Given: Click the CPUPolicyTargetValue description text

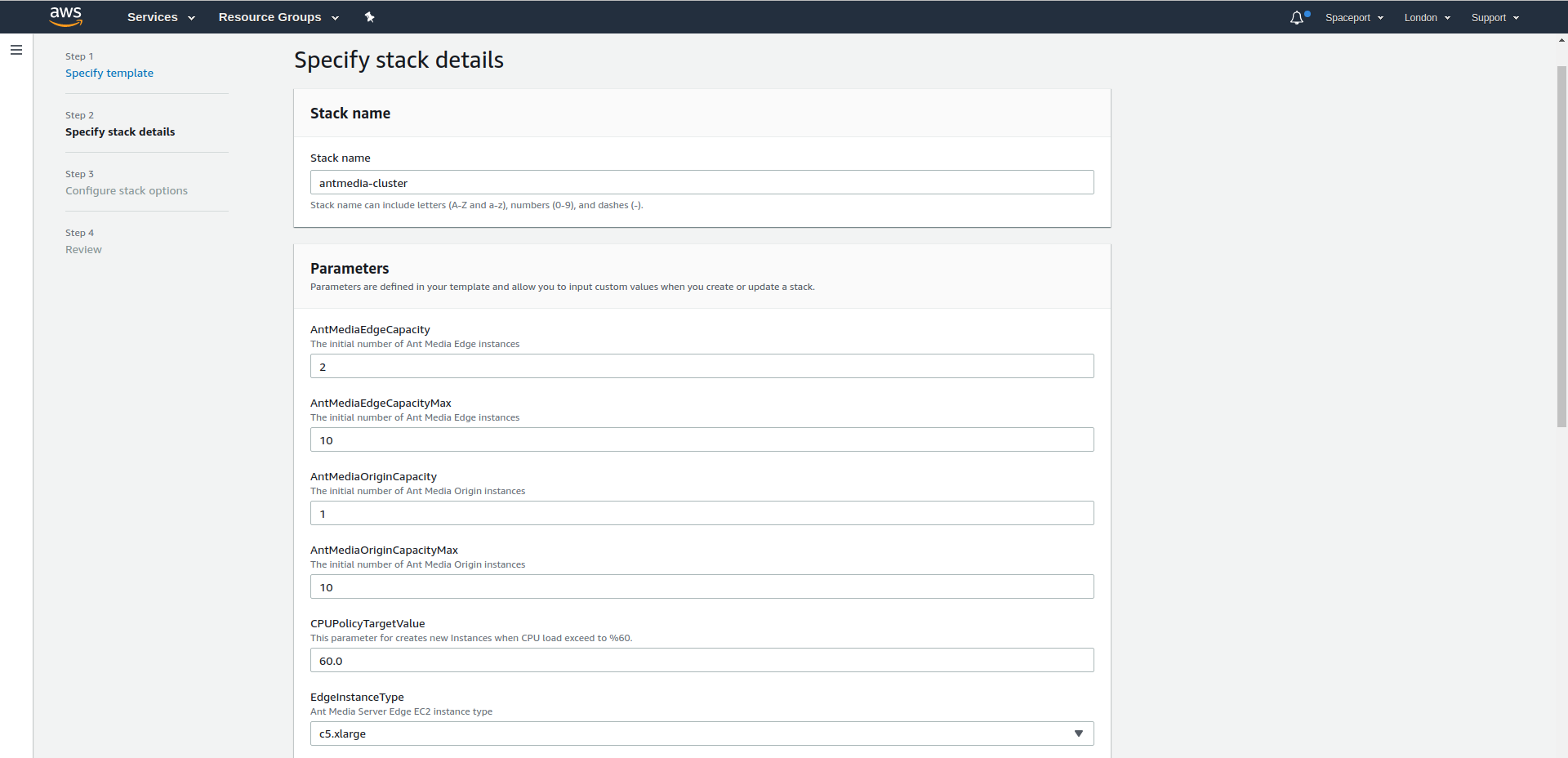Looking at the screenshot, I should [471, 638].
